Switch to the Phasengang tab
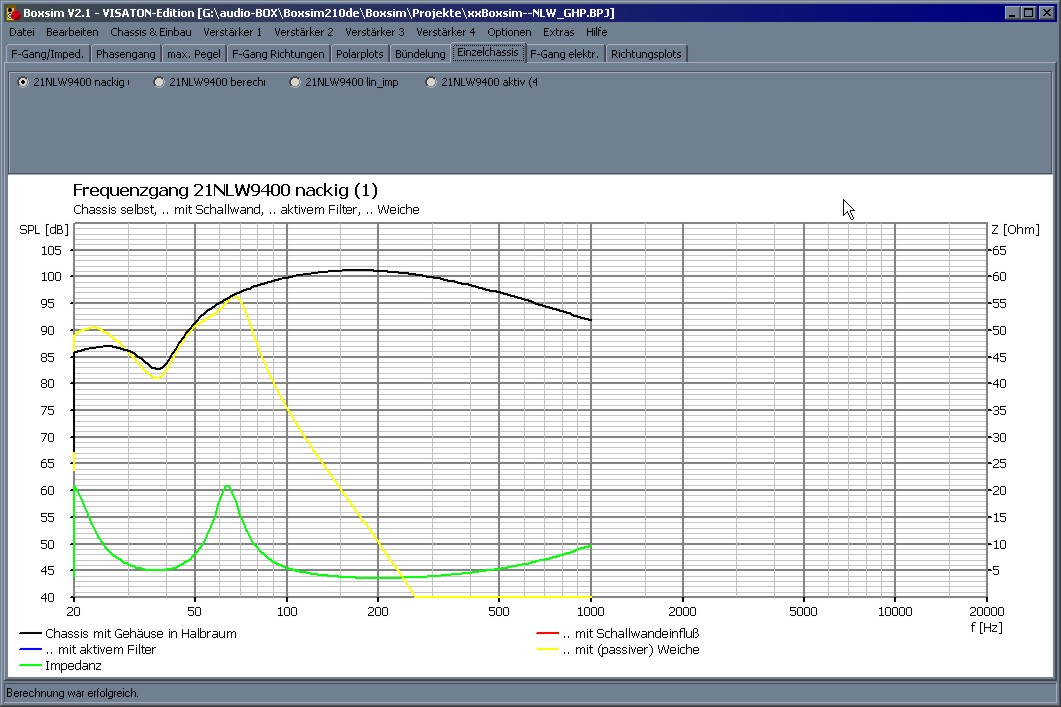Screen dimensions: 1061x707 coord(126,54)
